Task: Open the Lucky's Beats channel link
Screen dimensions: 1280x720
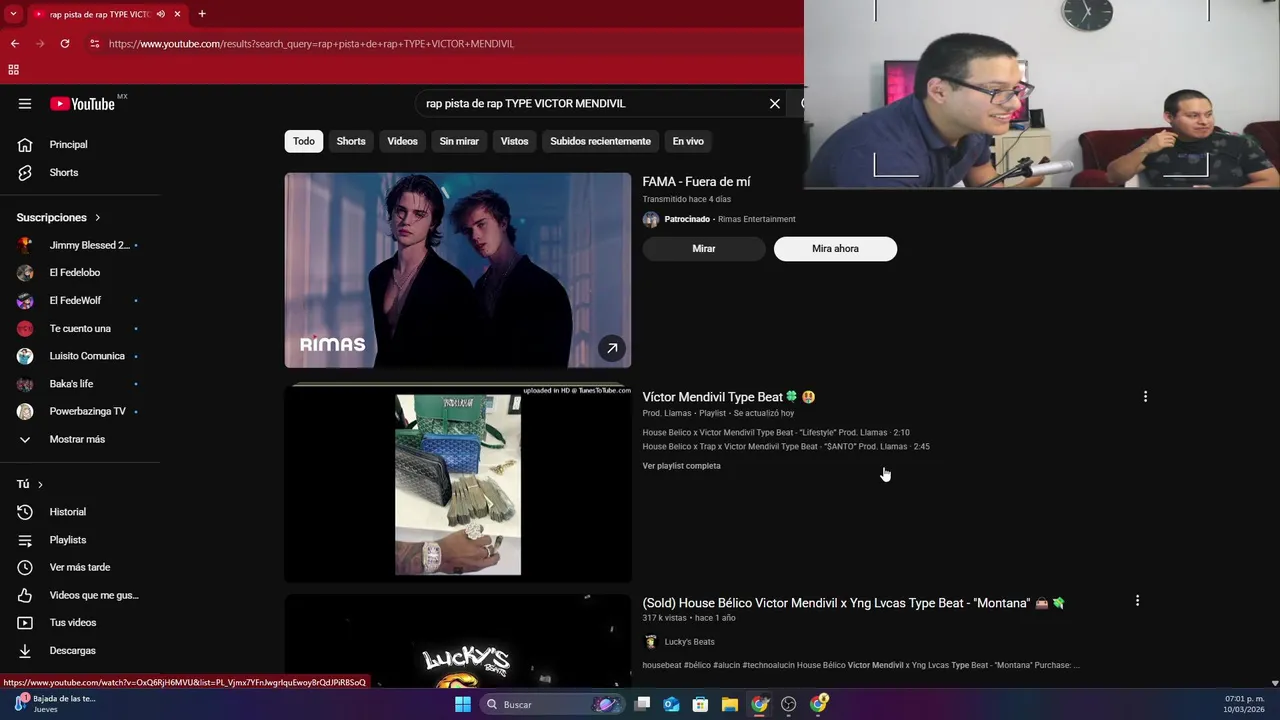Action: pos(689,642)
